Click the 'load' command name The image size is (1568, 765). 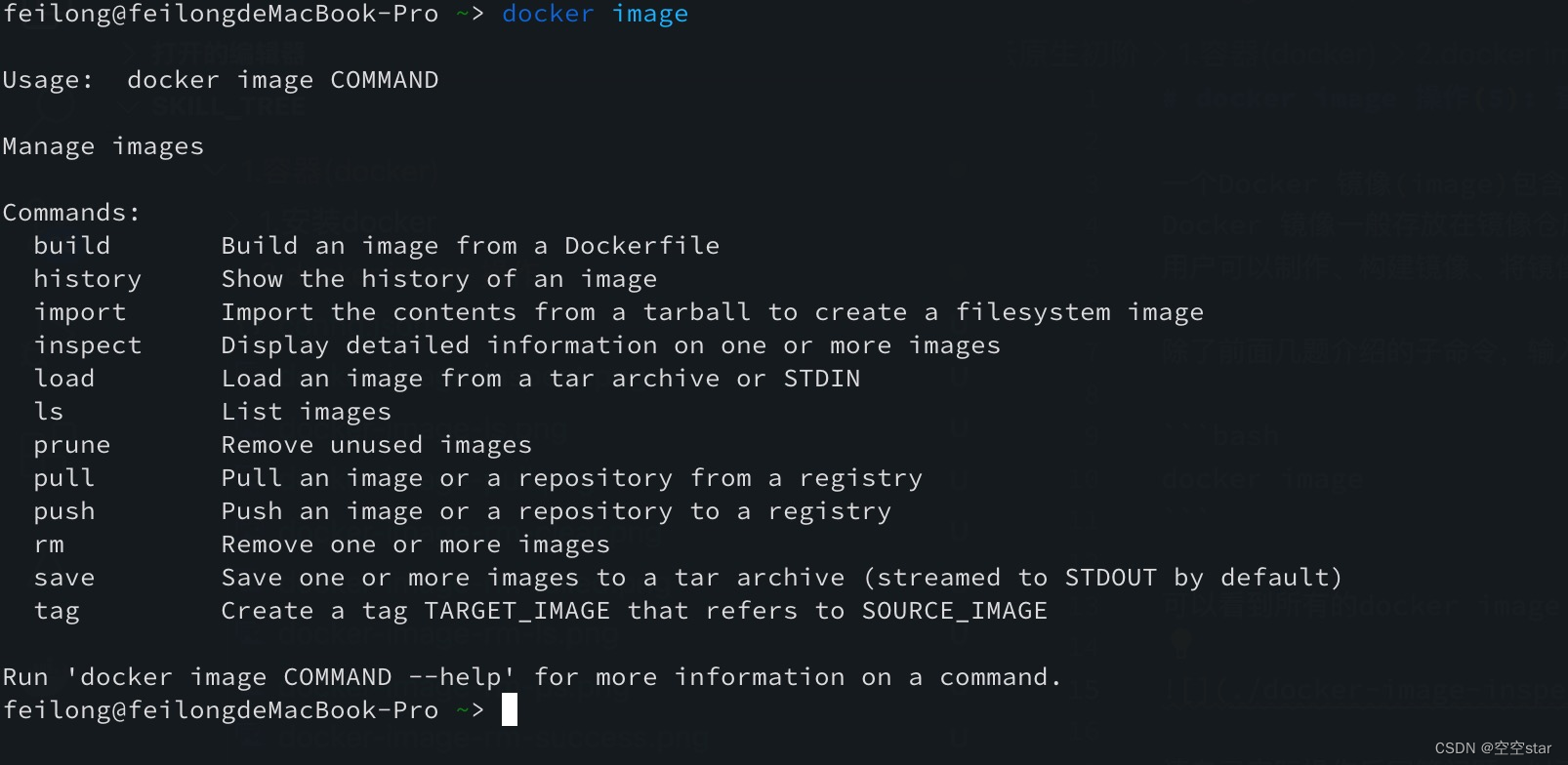pyautogui.click(x=63, y=379)
